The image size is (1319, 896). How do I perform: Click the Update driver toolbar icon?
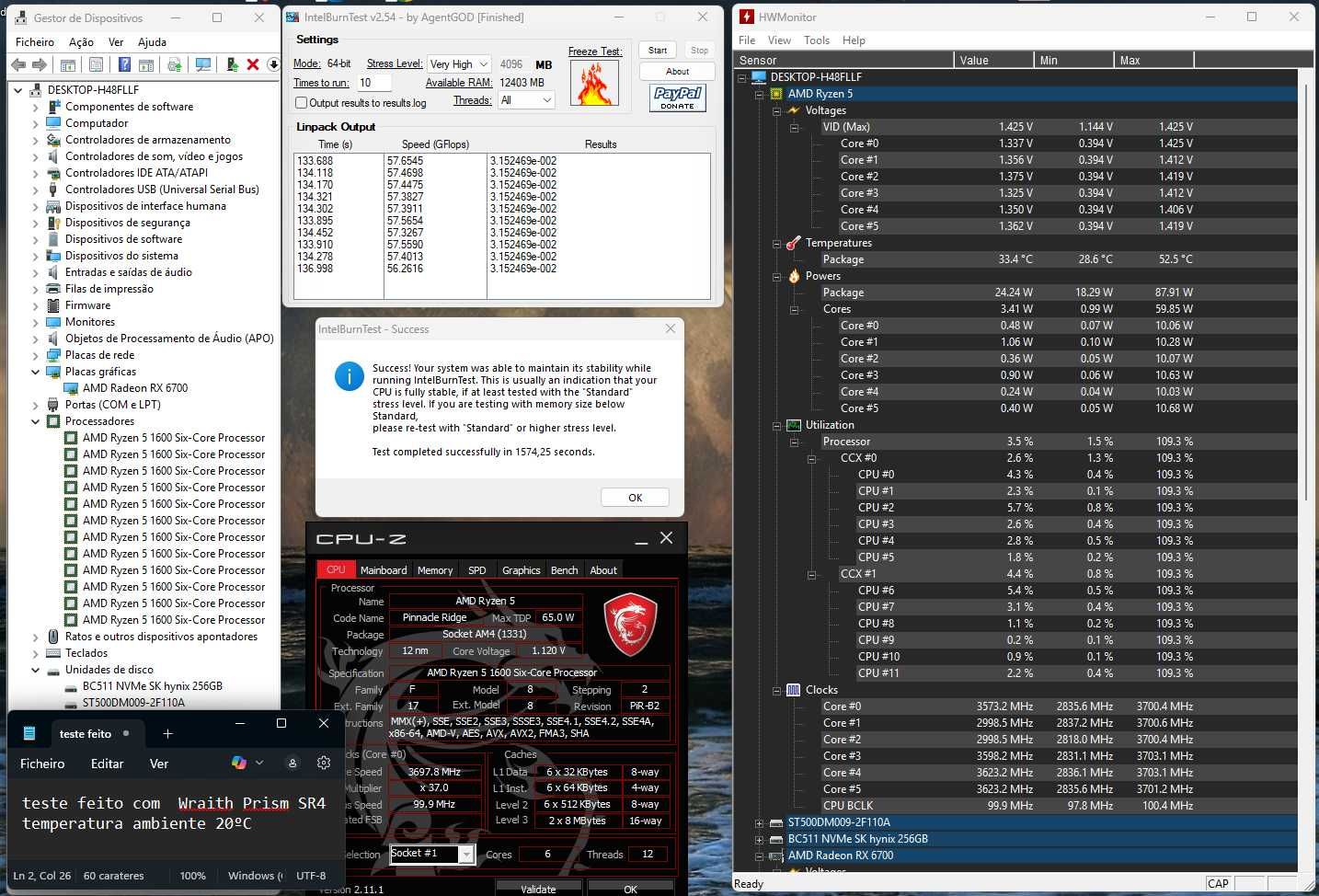tap(174, 64)
